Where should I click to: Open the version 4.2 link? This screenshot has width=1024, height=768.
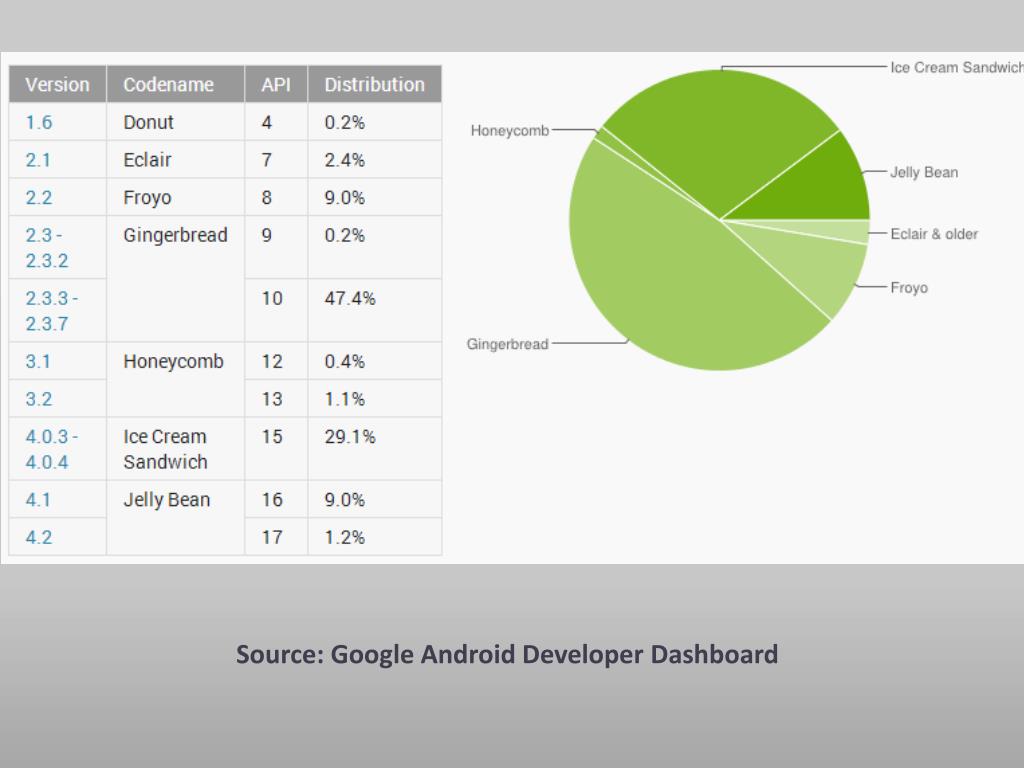point(39,537)
